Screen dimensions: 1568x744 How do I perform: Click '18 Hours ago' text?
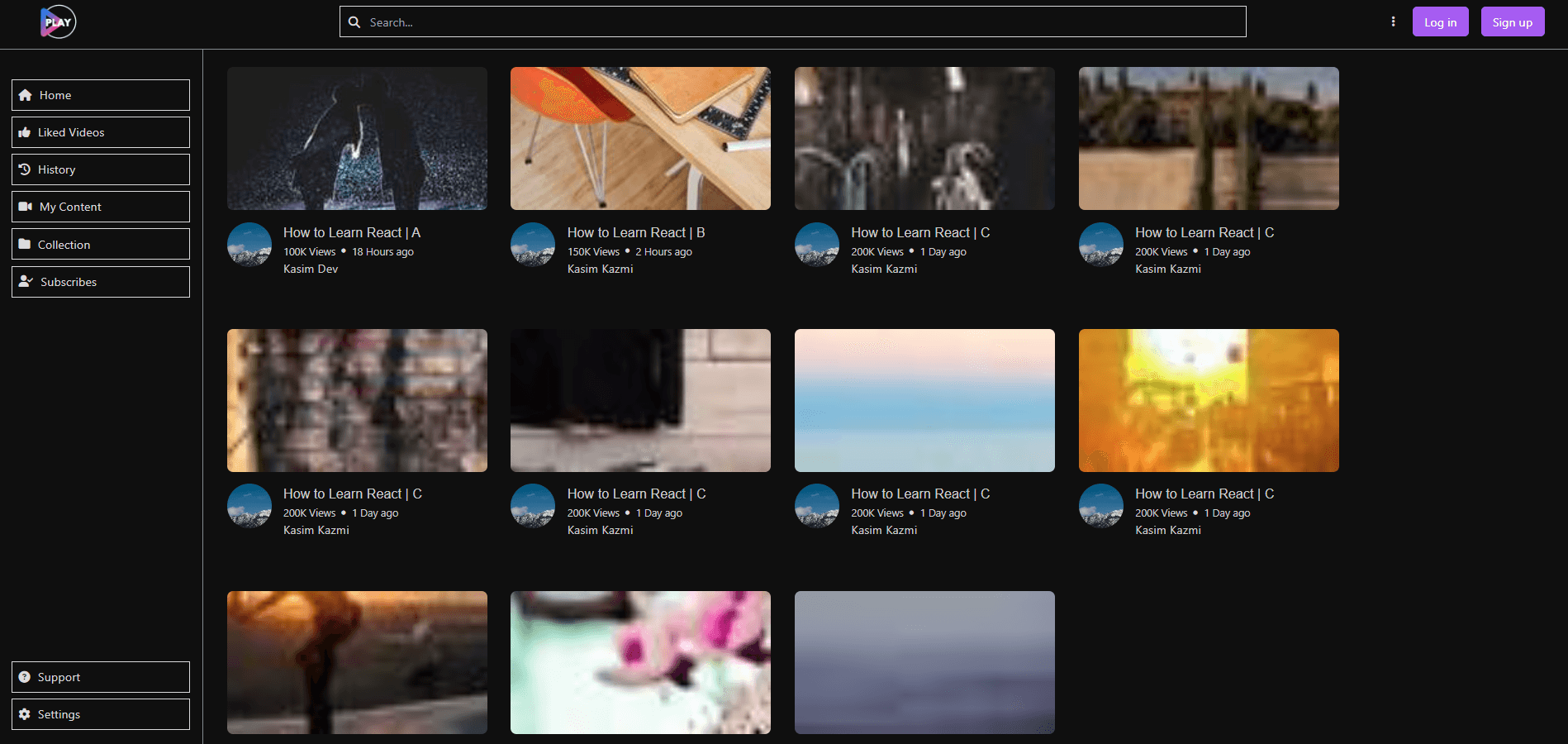tap(382, 252)
